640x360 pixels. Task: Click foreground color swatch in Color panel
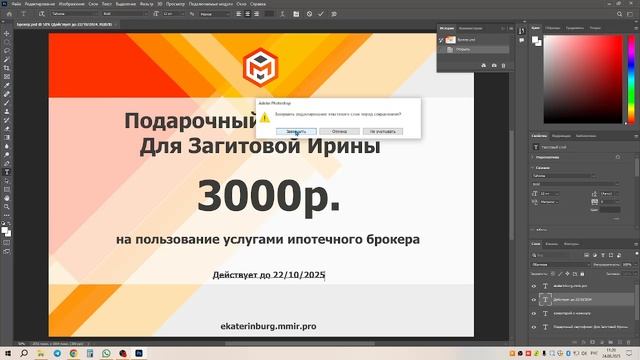(535, 40)
